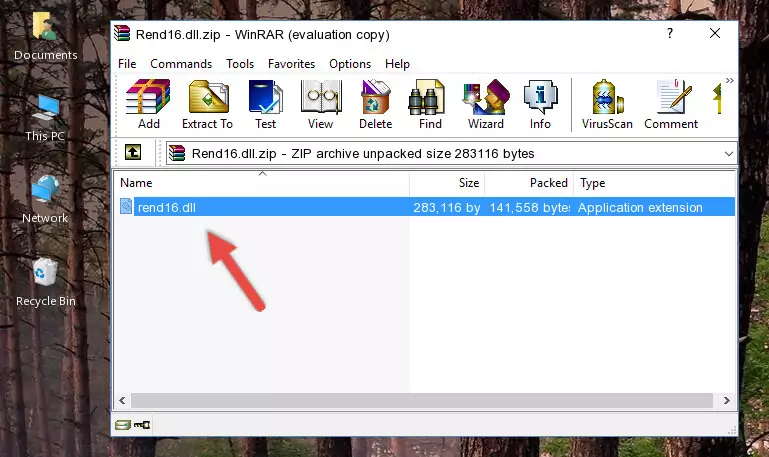The width and height of the screenshot is (769, 457).
Task: Click the password key icon in status bar
Action: (x=142, y=425)
